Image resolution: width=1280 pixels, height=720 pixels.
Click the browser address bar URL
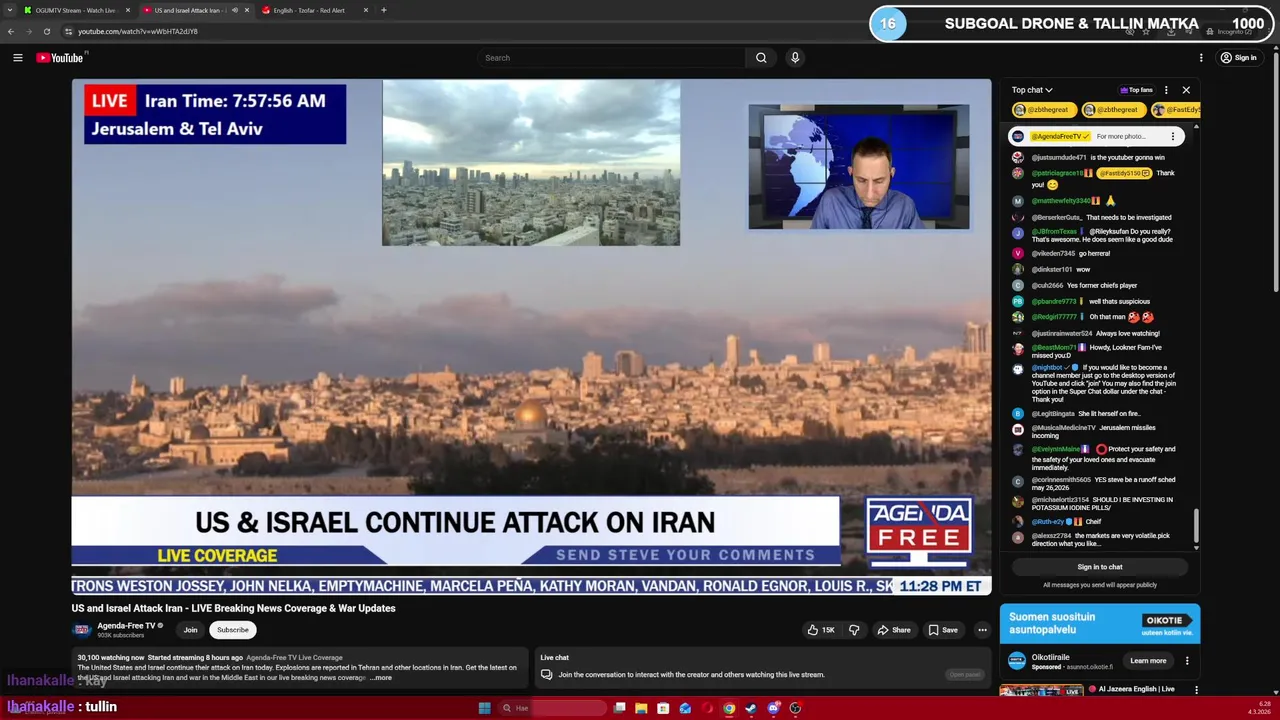pos(138,31)
